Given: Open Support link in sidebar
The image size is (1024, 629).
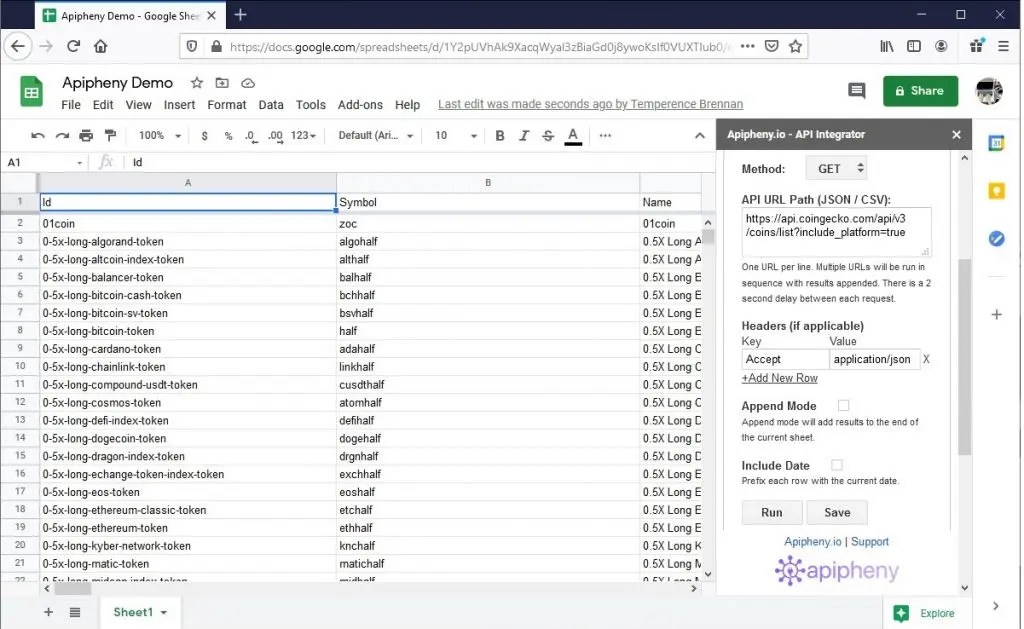Looking at the screenshot, I should point(869,541).
